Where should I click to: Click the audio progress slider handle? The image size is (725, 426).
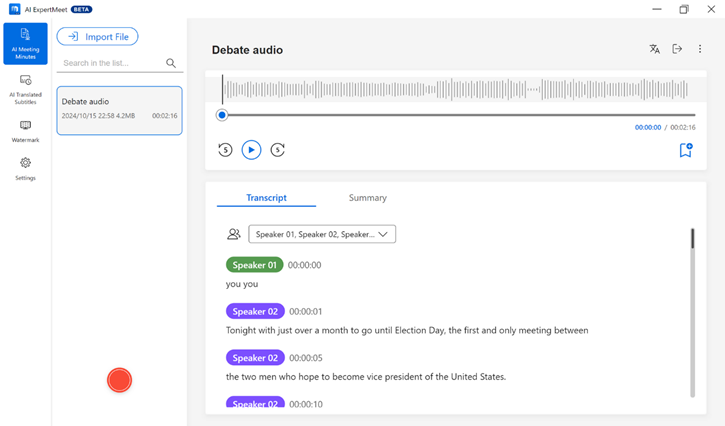[x=222, y=115]
